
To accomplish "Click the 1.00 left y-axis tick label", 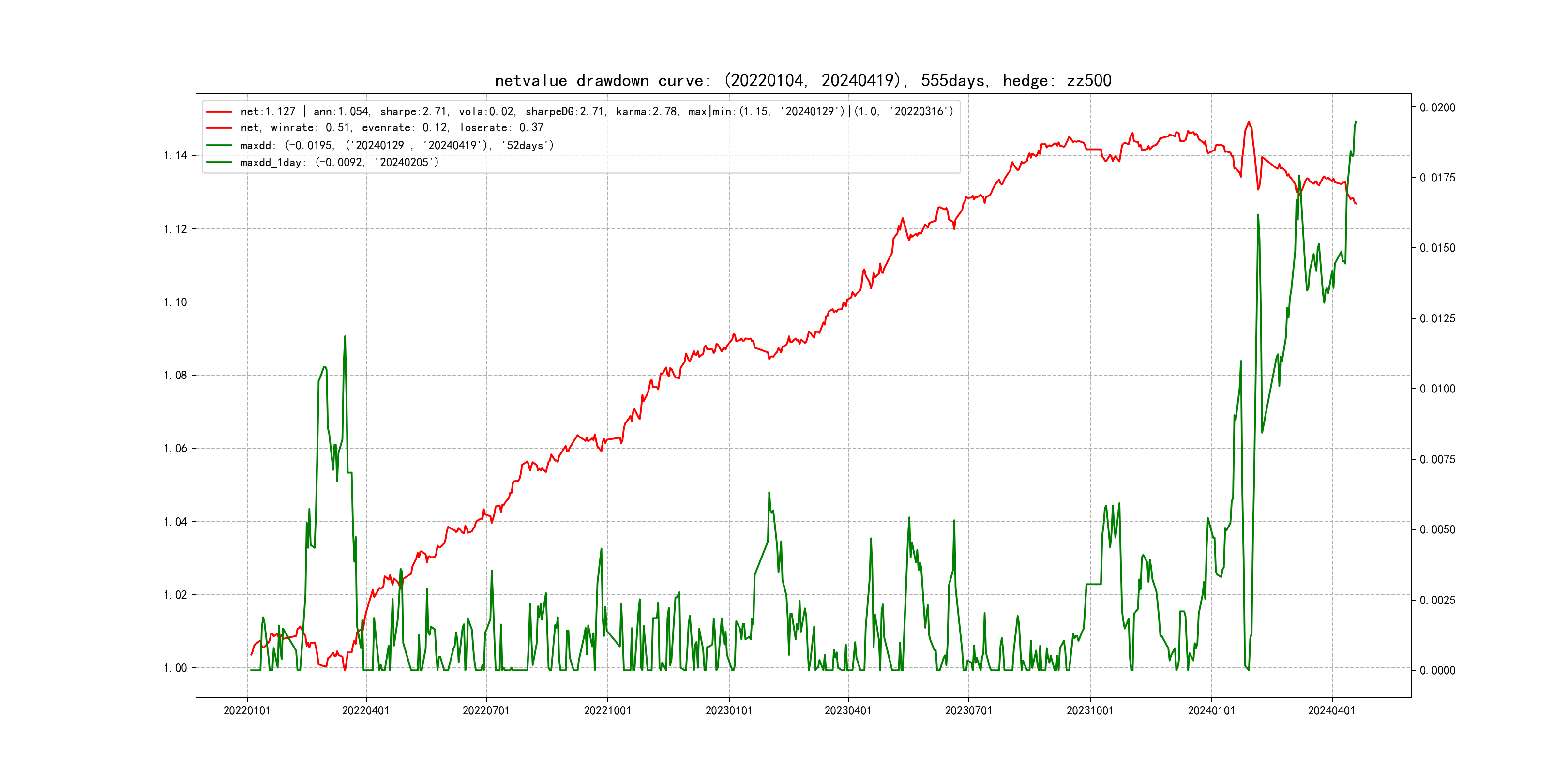I will click(x=175, y=668).
